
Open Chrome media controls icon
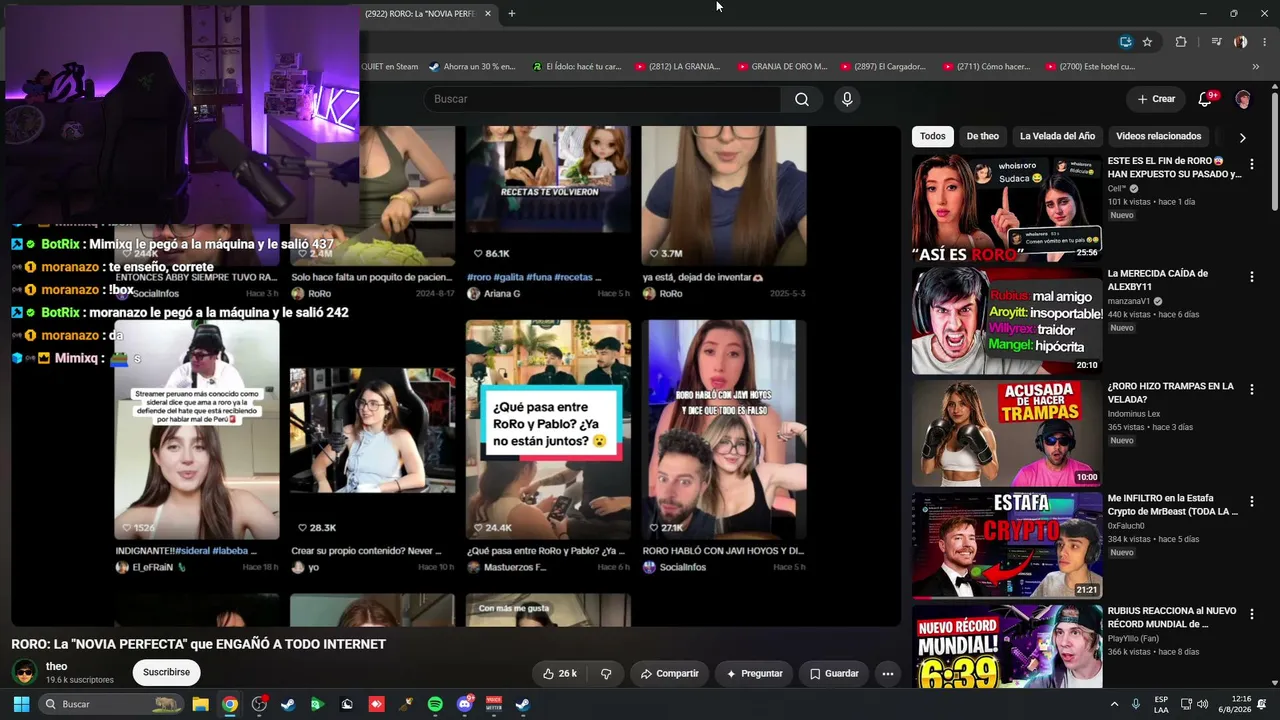1216,42
